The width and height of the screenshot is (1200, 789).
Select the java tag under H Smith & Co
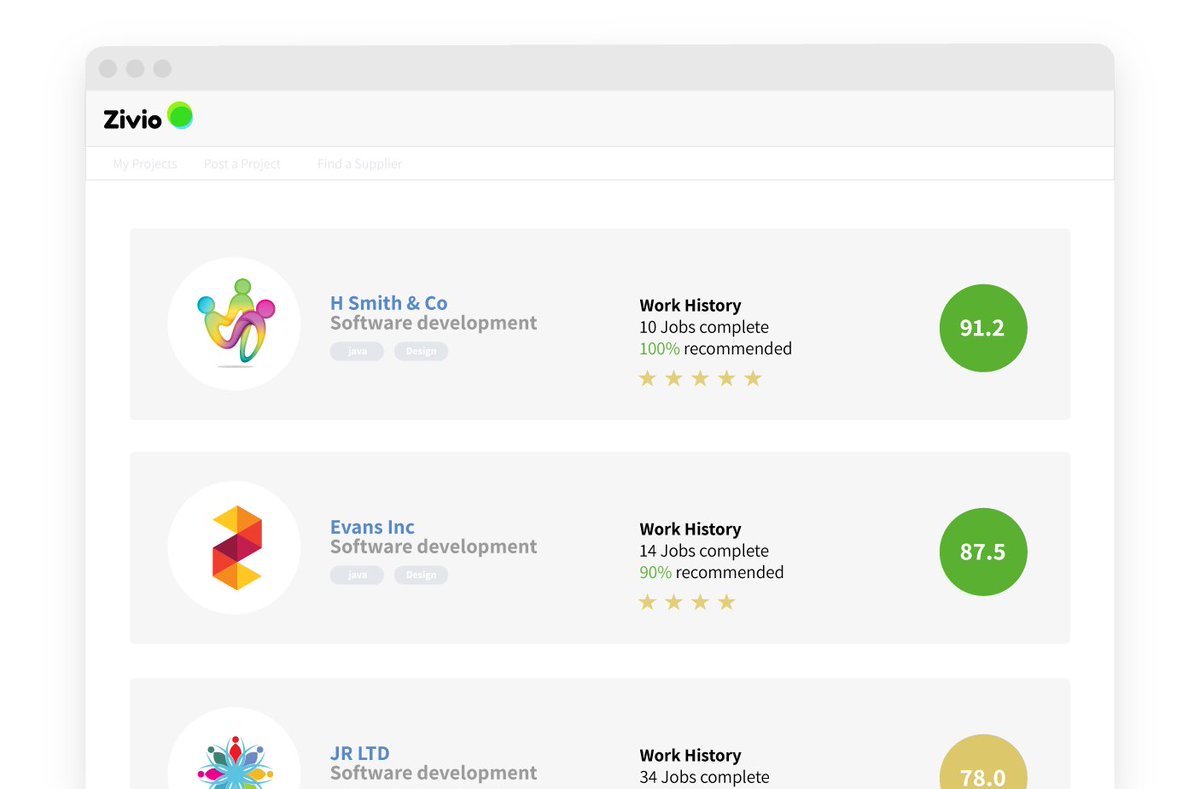pos(357,352)
